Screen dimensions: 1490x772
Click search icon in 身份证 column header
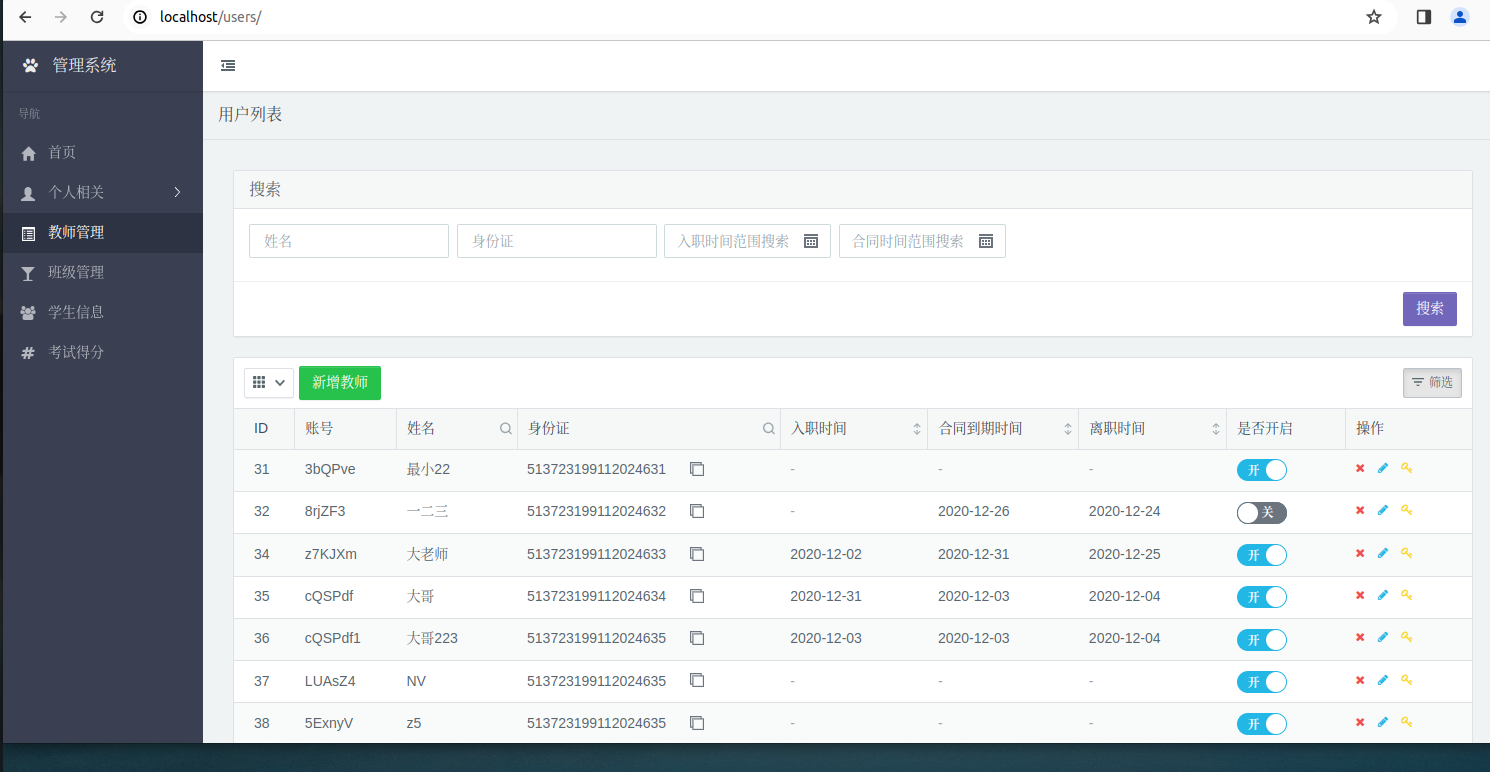769,429
